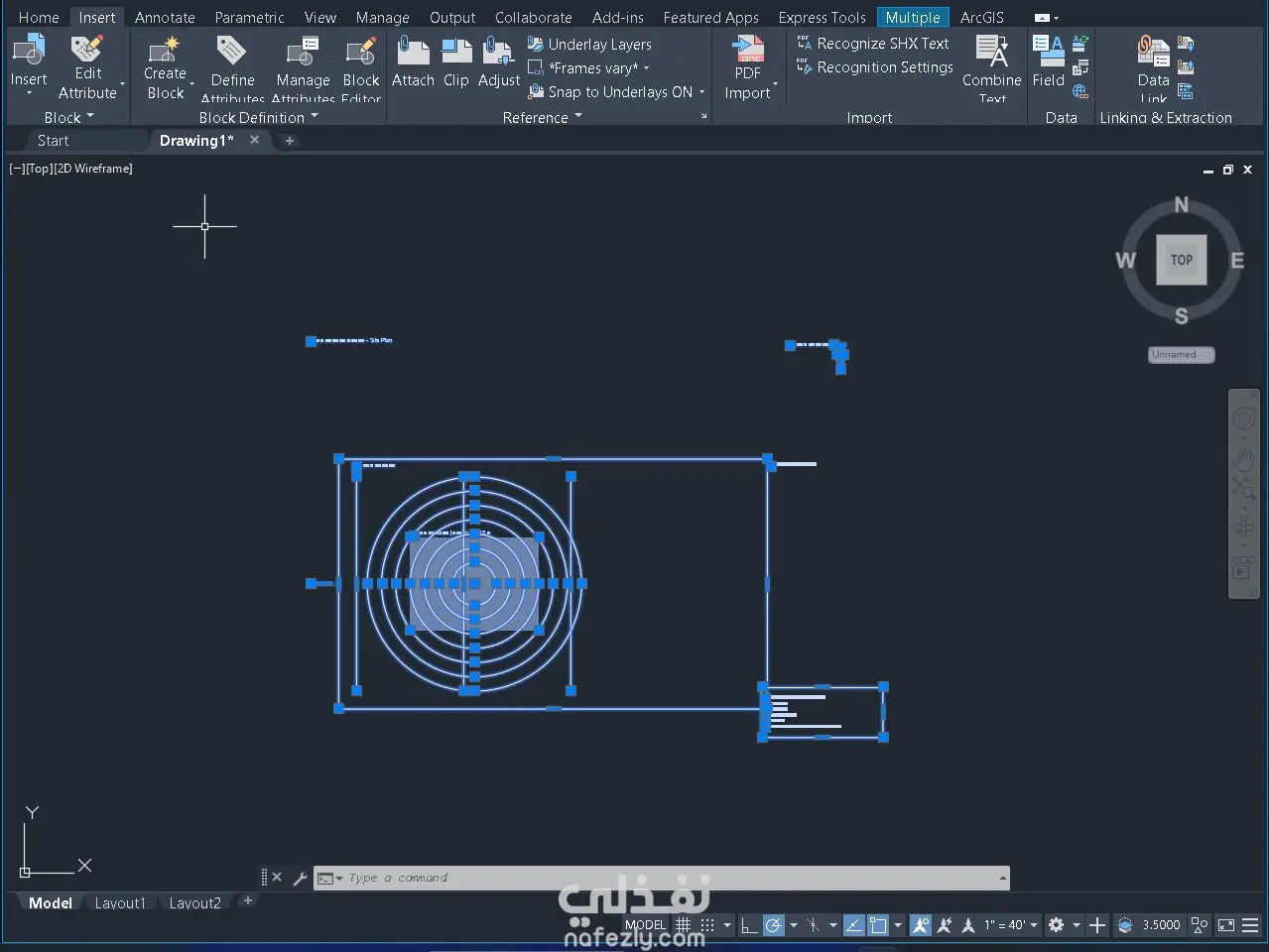The image size is (1269, 952).
Task: Open Underlay Layers
Action: pyautogui.click(x=589, y=45)
